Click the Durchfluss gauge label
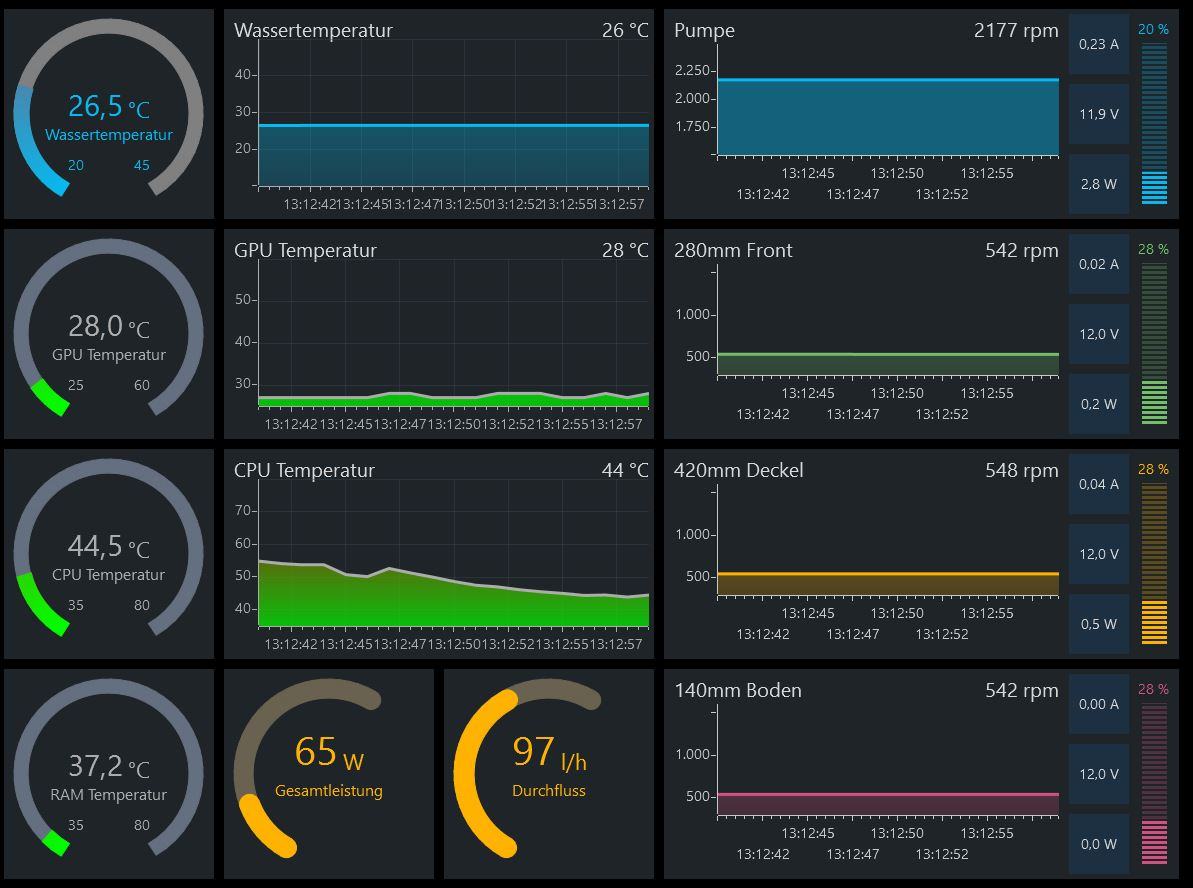Viewport: 1193px width, 888px height. coord(549,791)
